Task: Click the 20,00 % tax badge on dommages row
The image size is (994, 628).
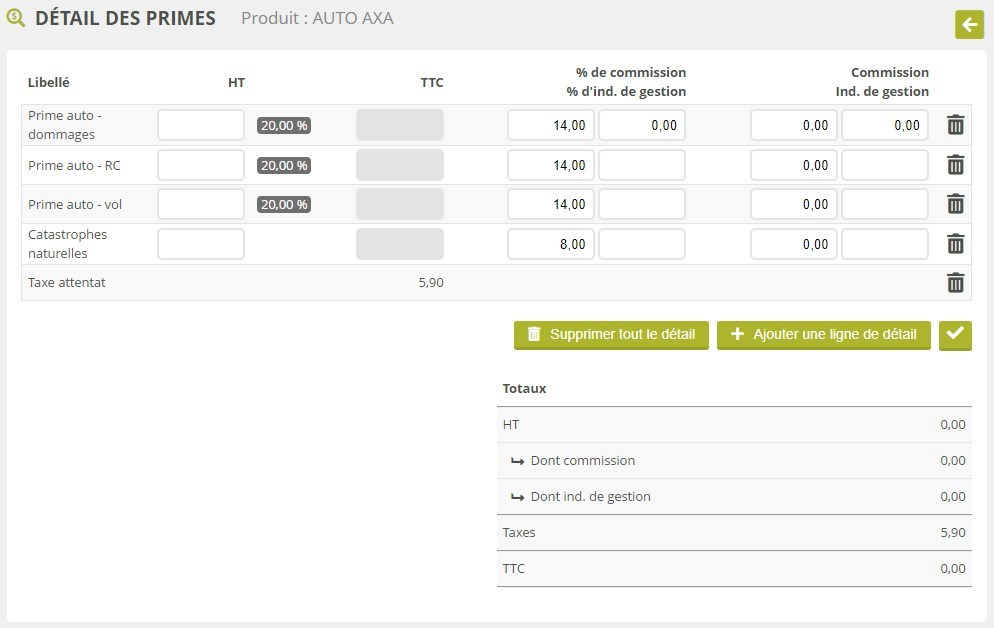Action: pos(284,126)
